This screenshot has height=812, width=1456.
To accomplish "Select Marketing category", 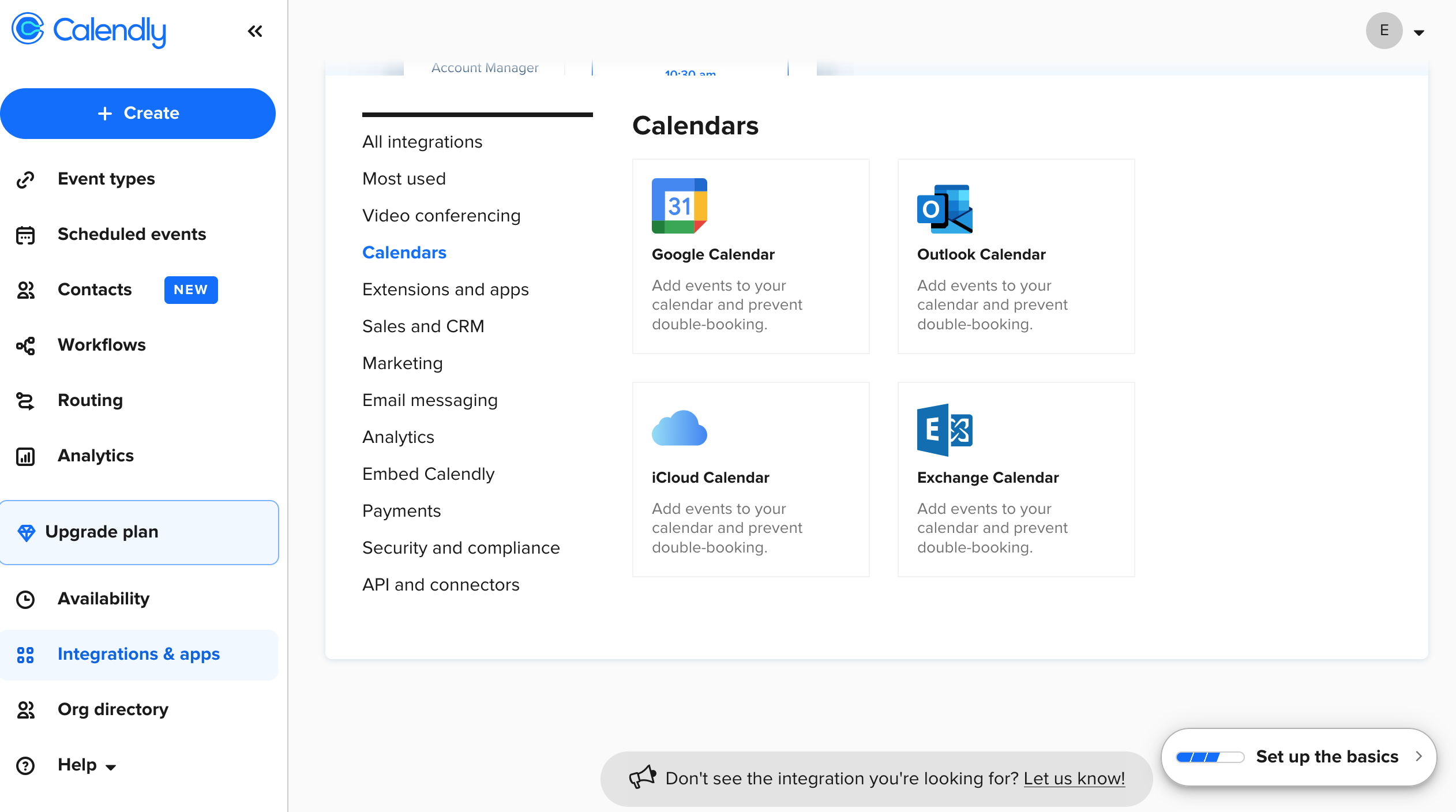I will 403,363.
